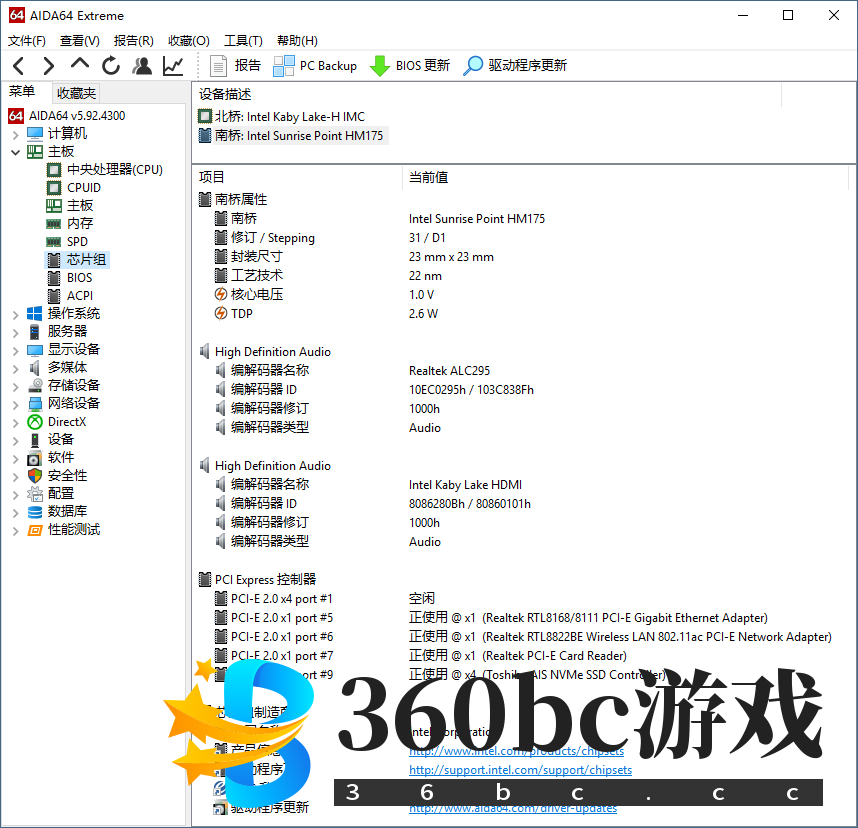Click the Back navigation arrow
The width and height of the screenshot is (858, 828).
click(18, 66)
